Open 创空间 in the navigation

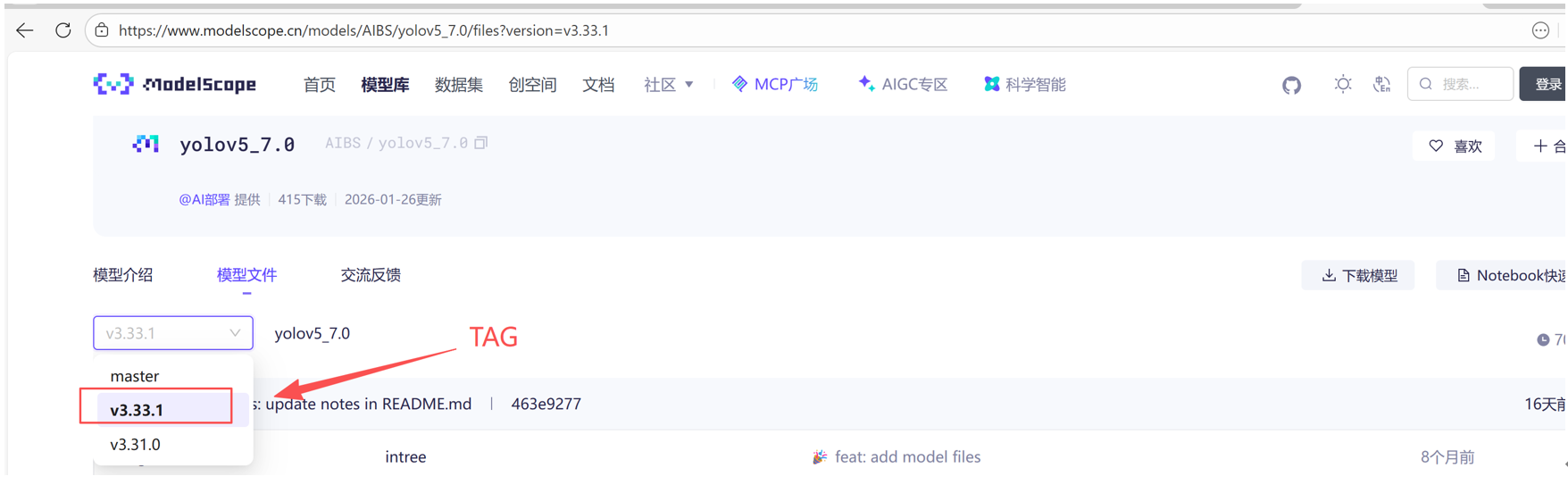tap(532, 84)
